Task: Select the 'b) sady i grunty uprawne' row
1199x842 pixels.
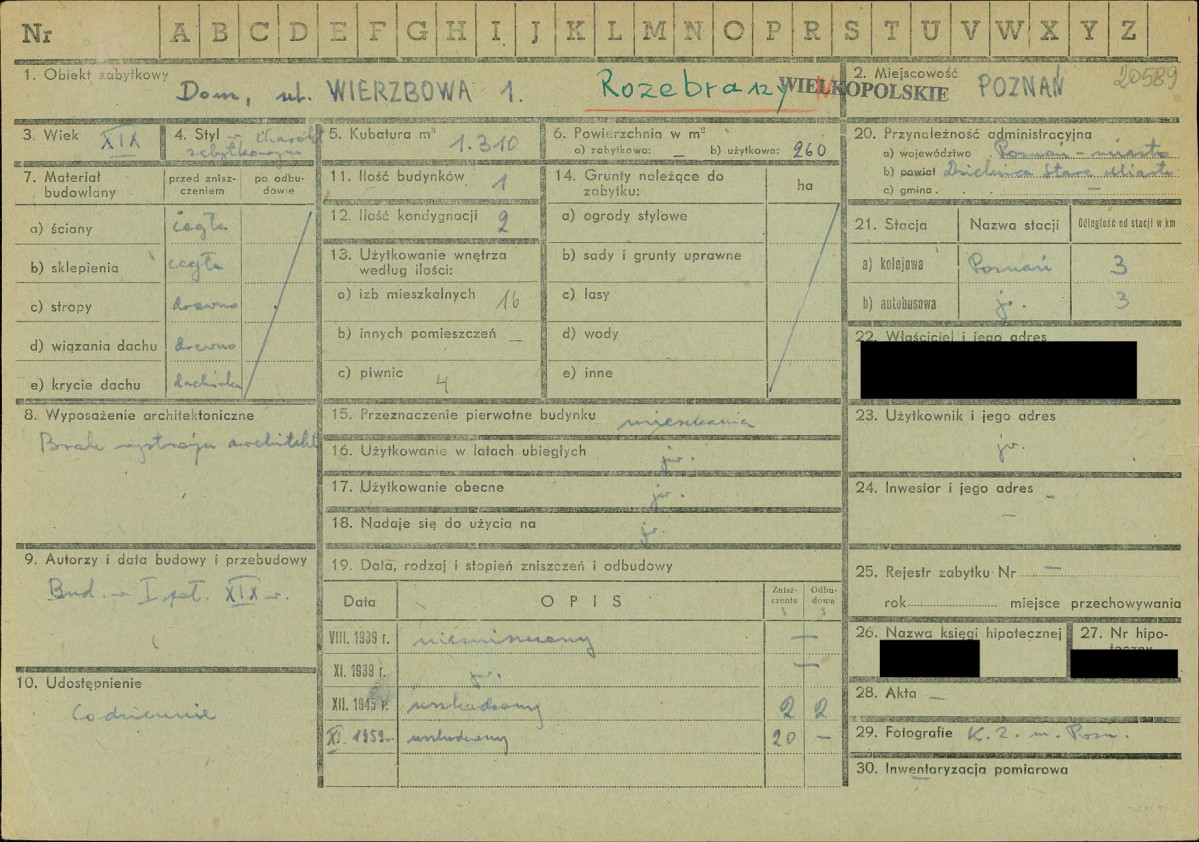Action: (x=651, y=255)
